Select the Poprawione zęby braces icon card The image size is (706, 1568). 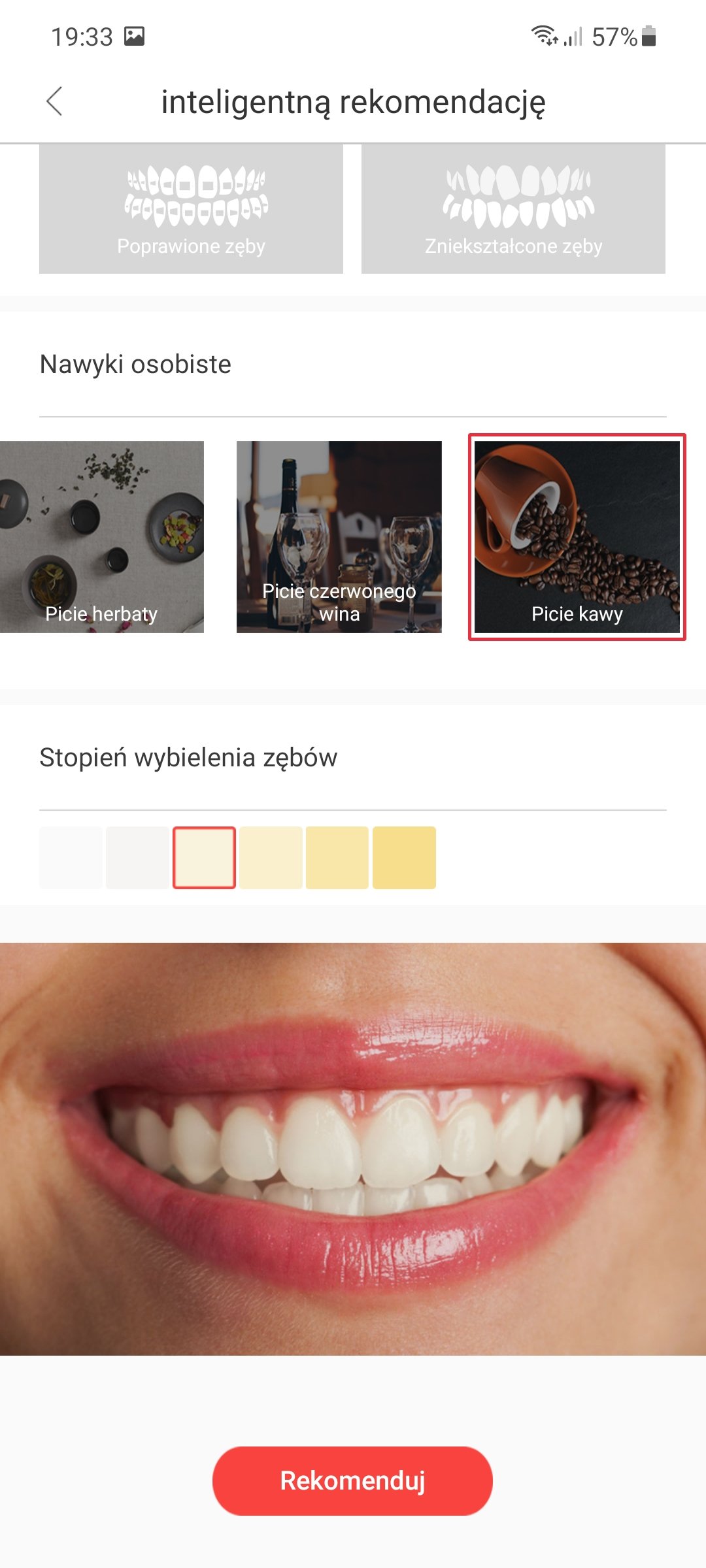tap(191, 208)
